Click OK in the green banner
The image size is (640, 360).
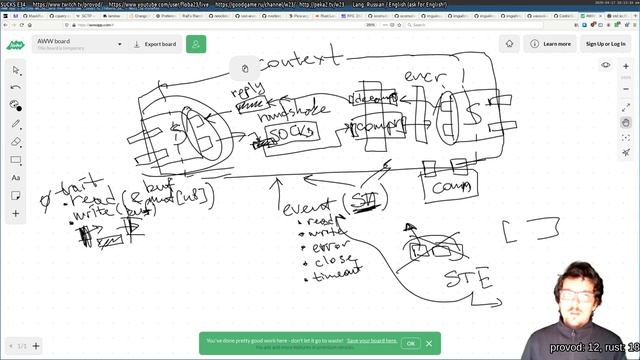411,343
